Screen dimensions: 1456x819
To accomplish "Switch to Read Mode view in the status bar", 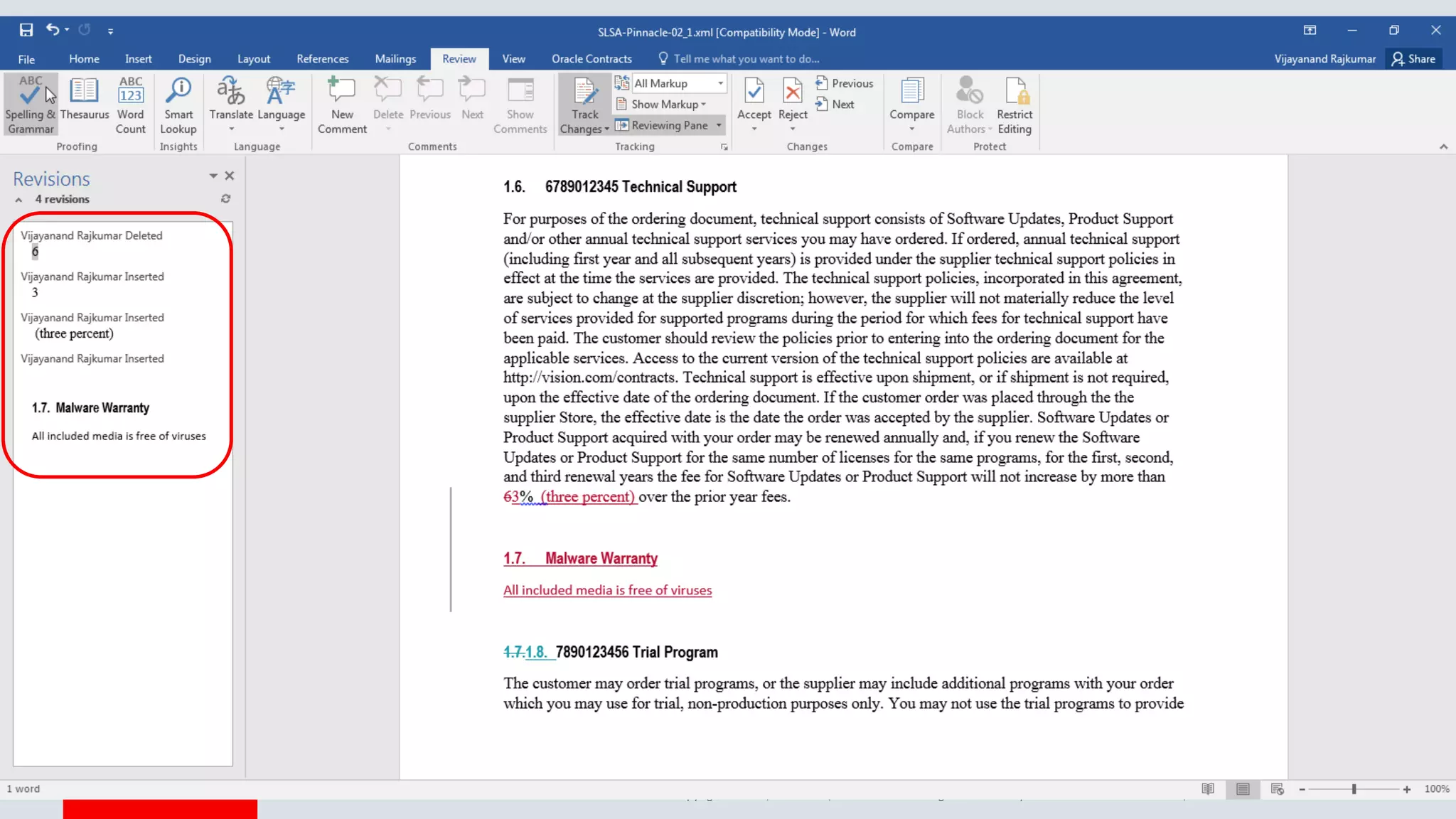I will [1207, 788].
